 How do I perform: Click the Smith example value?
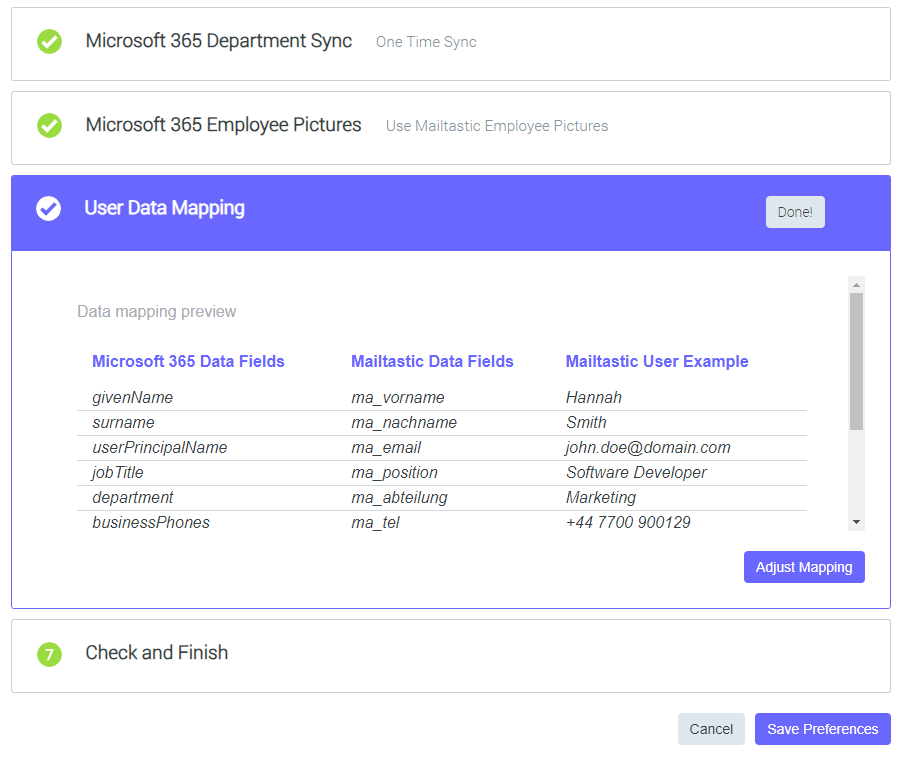586,422
